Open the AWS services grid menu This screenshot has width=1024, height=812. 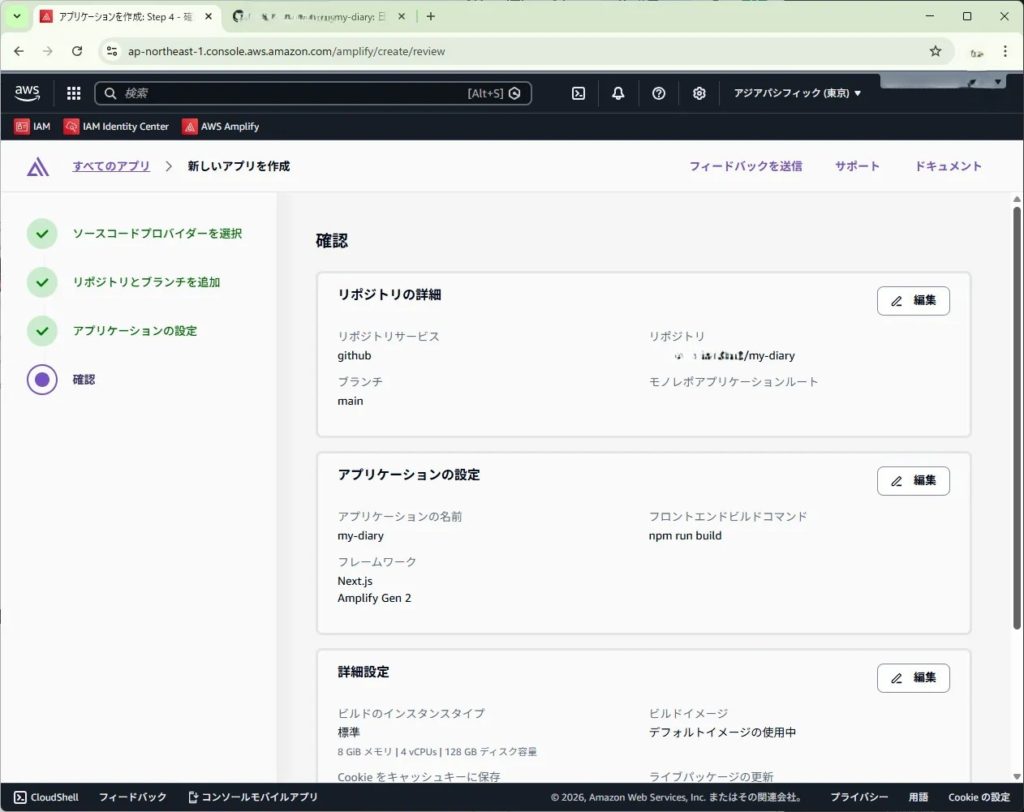73,93
